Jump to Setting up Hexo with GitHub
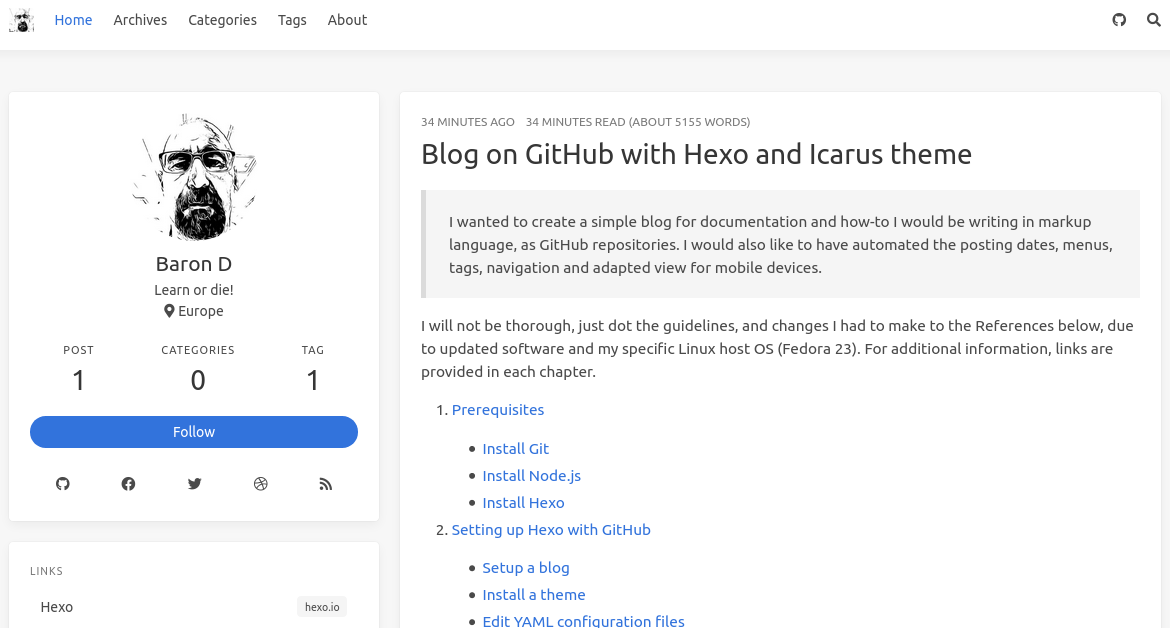This screenshot has width=1170, height=628. click(551, 530)
